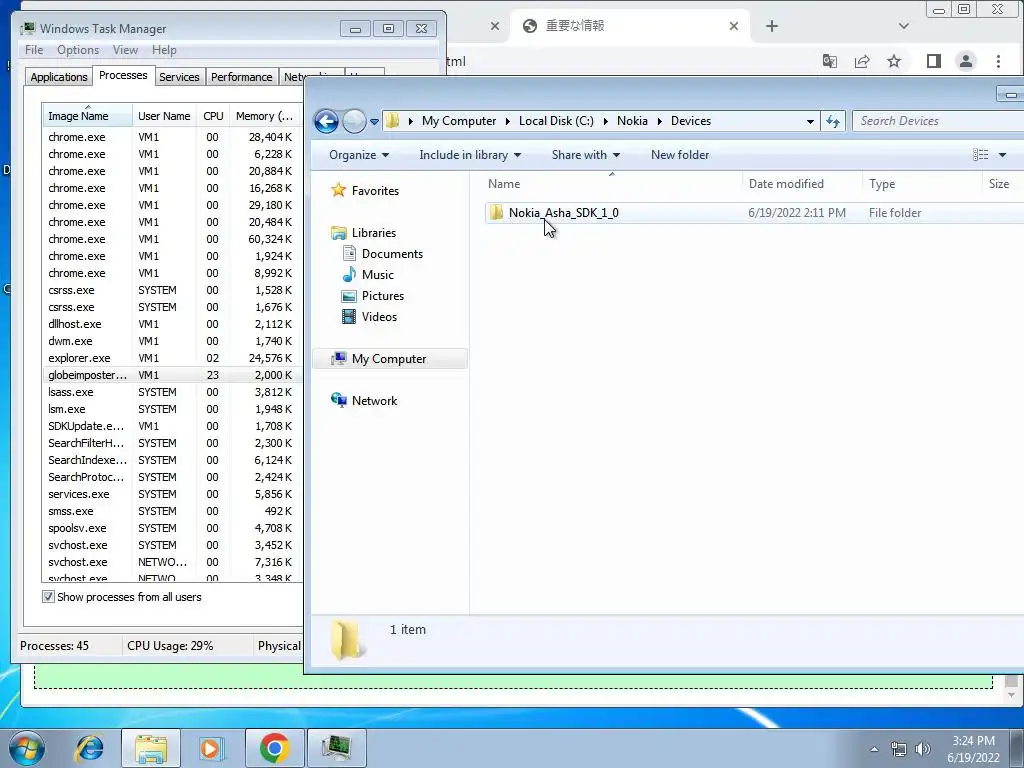1024x768 pixels.
Task: Open Videos library
Action: [379, 317]
